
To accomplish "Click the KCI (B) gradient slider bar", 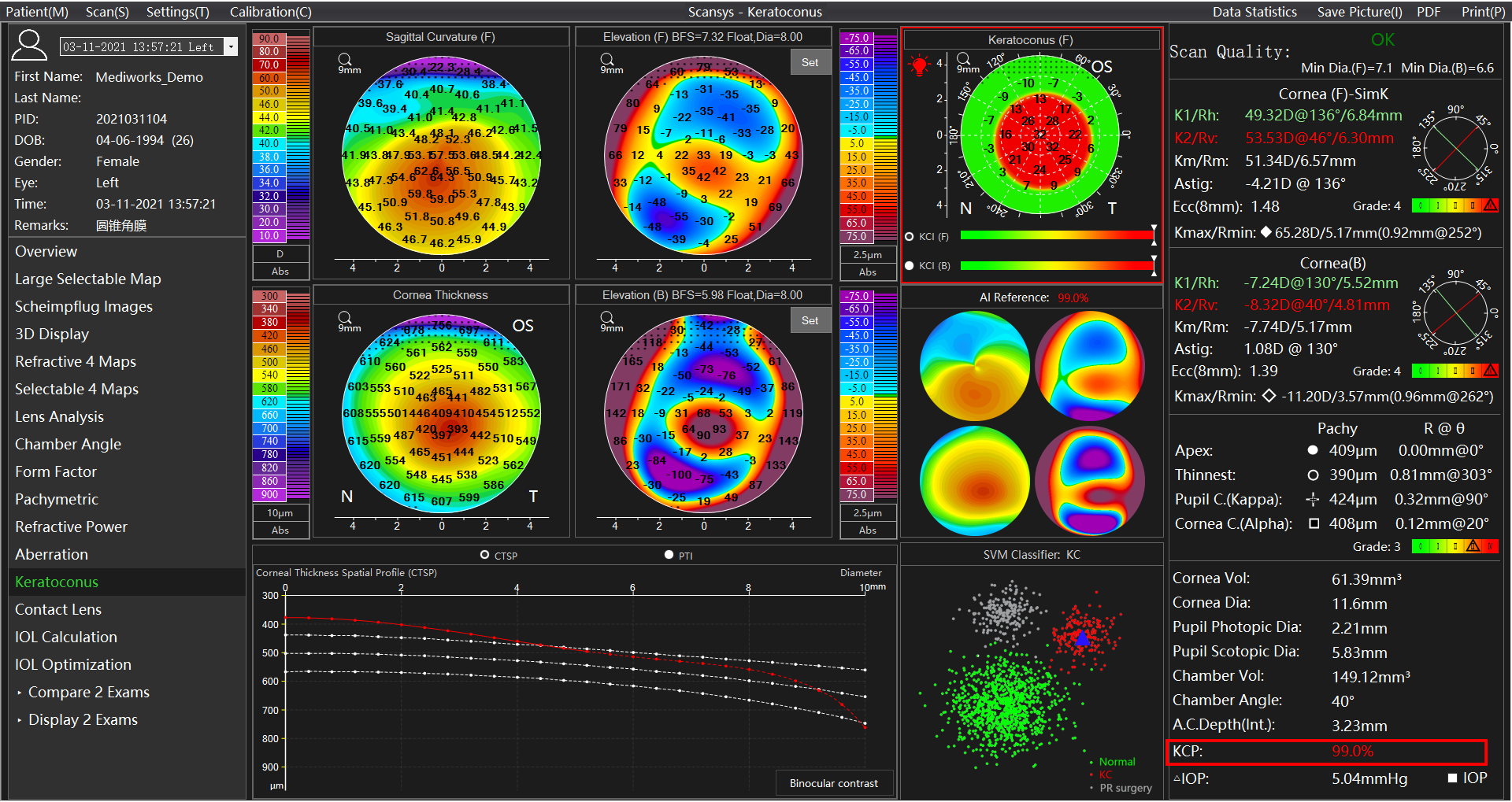I will (x=1057, y=265).
